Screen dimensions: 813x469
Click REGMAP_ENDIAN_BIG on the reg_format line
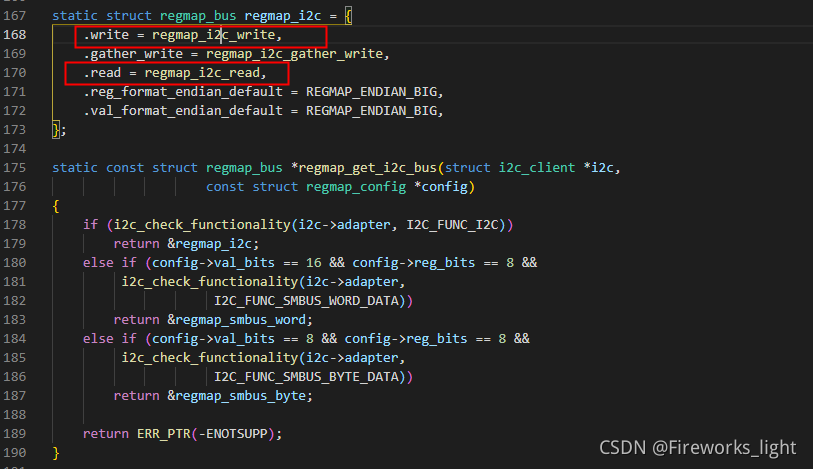coord(371,92)
